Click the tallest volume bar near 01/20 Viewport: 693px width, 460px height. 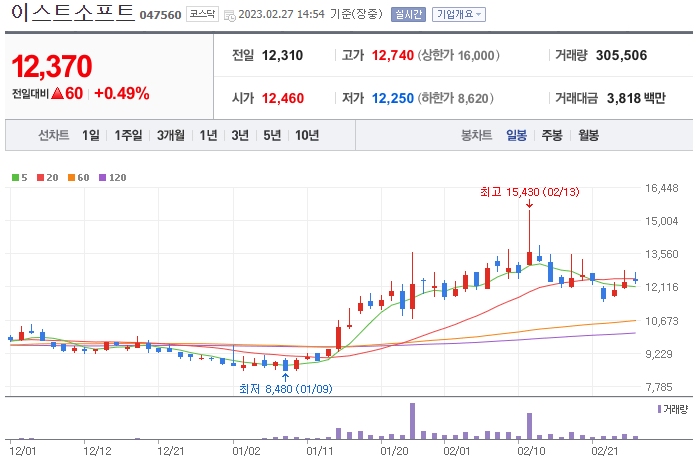tap(412, 421)
